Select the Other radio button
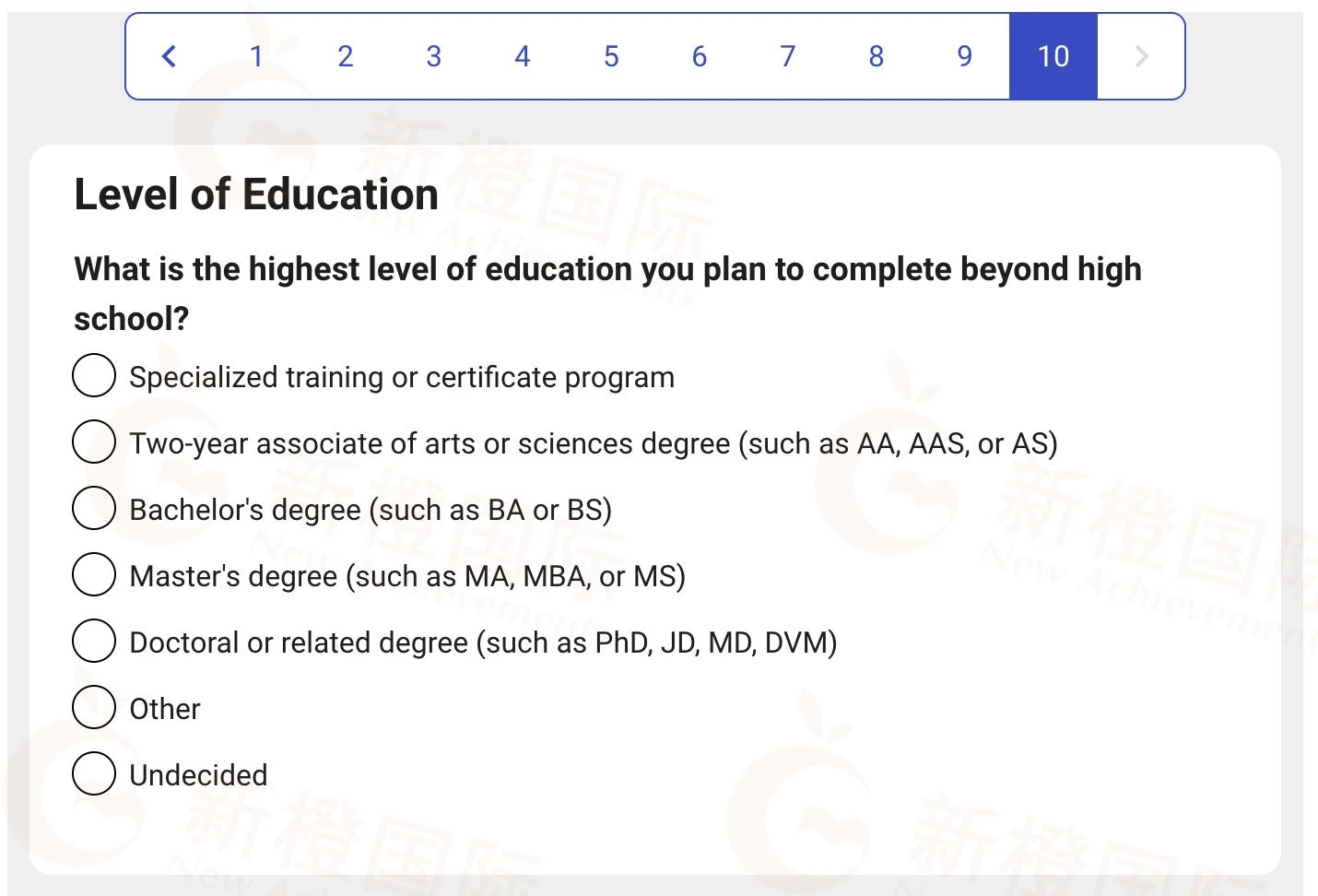This screenshot has height=896, width=1318. [94, 707]
